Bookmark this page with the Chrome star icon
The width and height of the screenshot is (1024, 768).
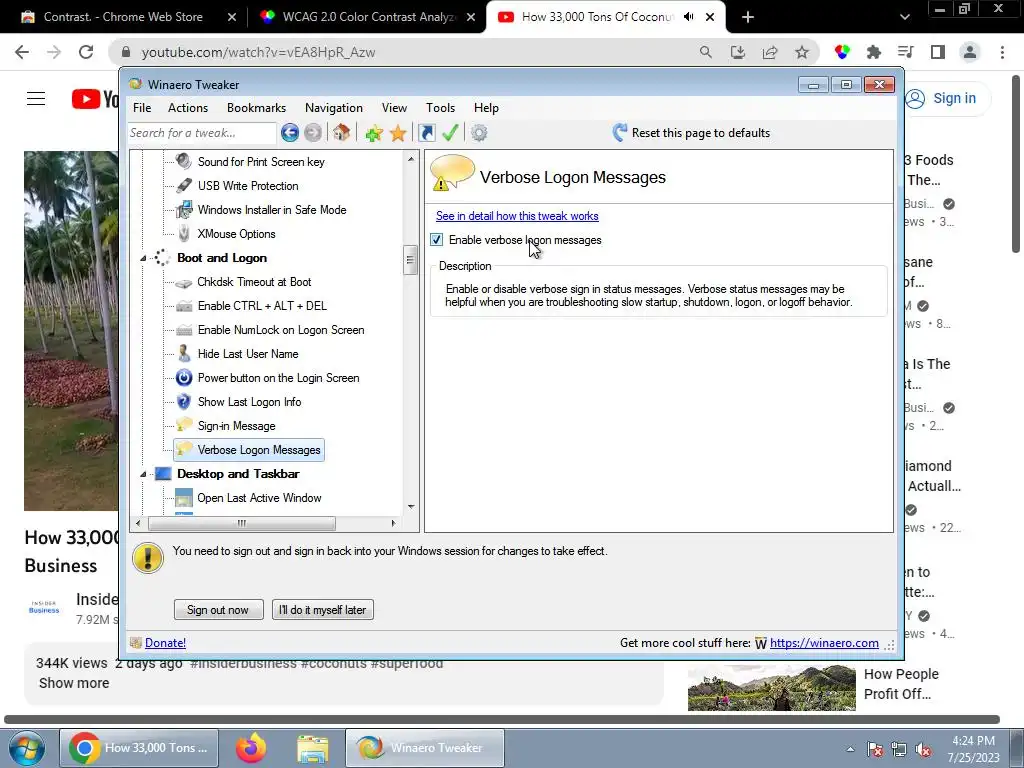tap(802, 52)
